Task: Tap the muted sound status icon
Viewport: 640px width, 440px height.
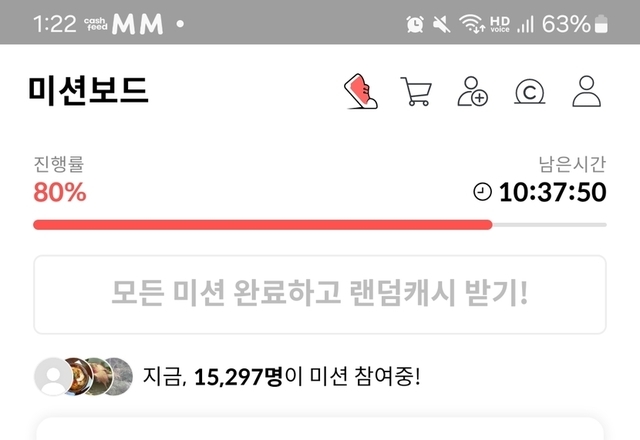Action: point(441,24)
